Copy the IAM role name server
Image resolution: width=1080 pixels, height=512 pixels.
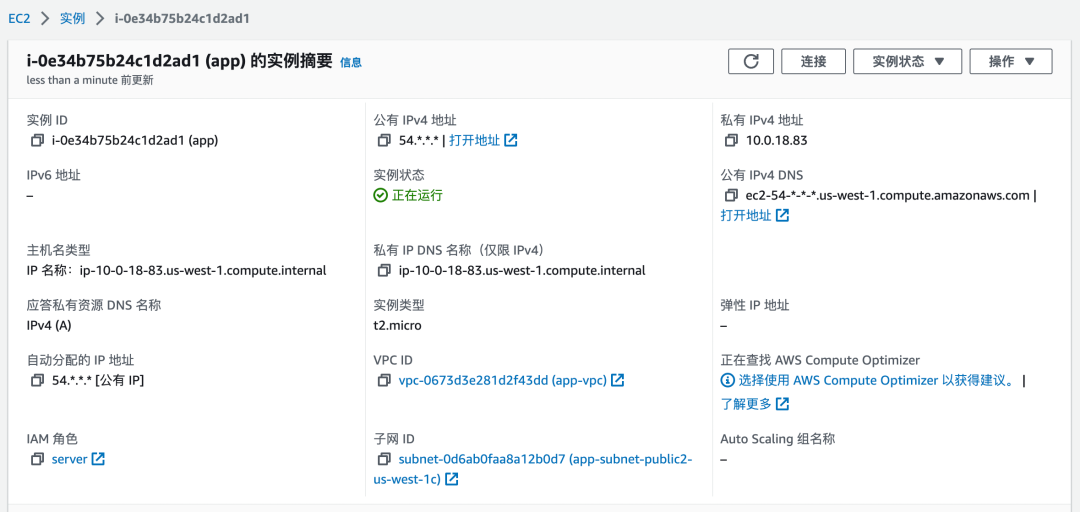(x=37, y=459)
